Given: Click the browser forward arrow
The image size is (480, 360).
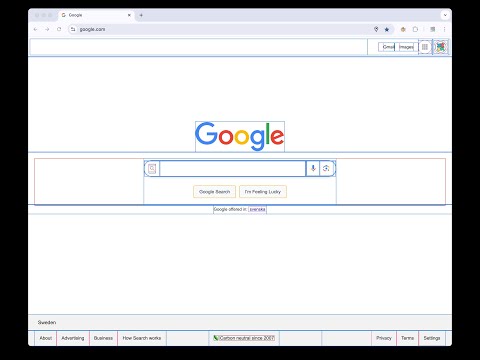Looking at the screenshot, I should pyautogui.click(x=47, y=29).
